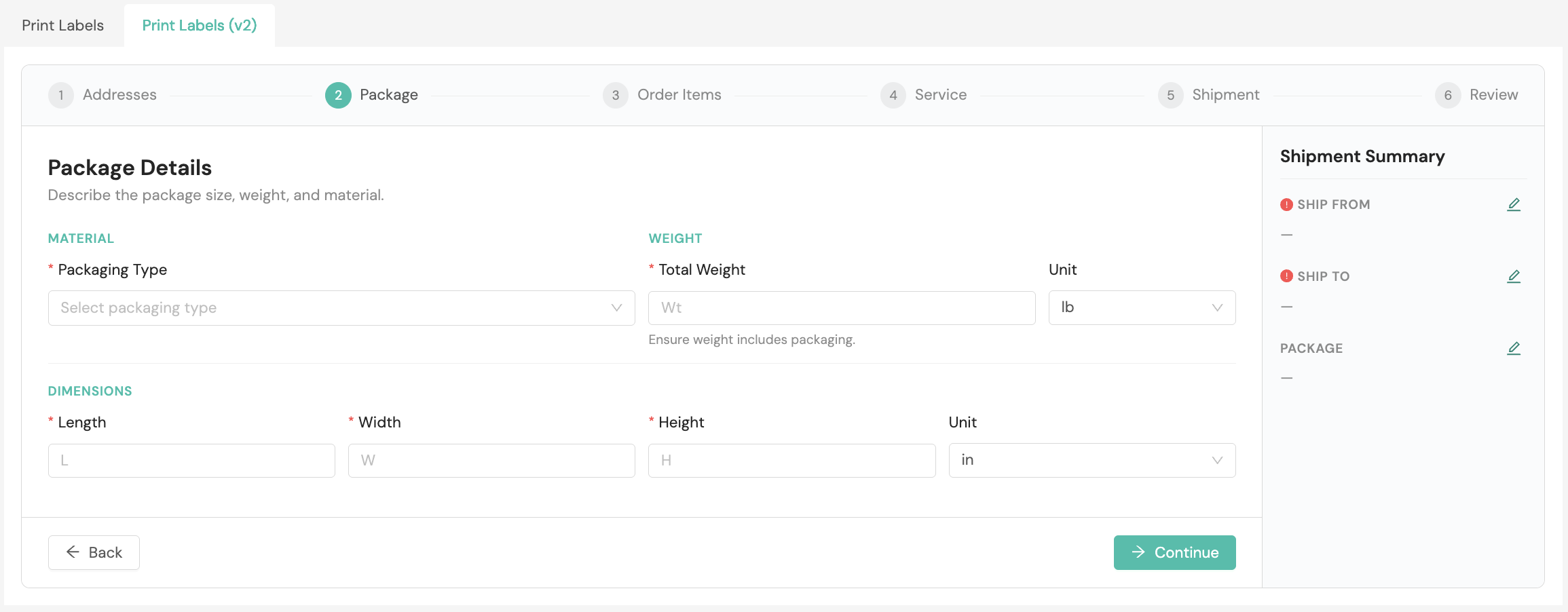Image resolution: width=1568 pixels, height=612 pixels.
Task: Click 'Describe the package size, weight, and material.' text
Action: (216, 195)
